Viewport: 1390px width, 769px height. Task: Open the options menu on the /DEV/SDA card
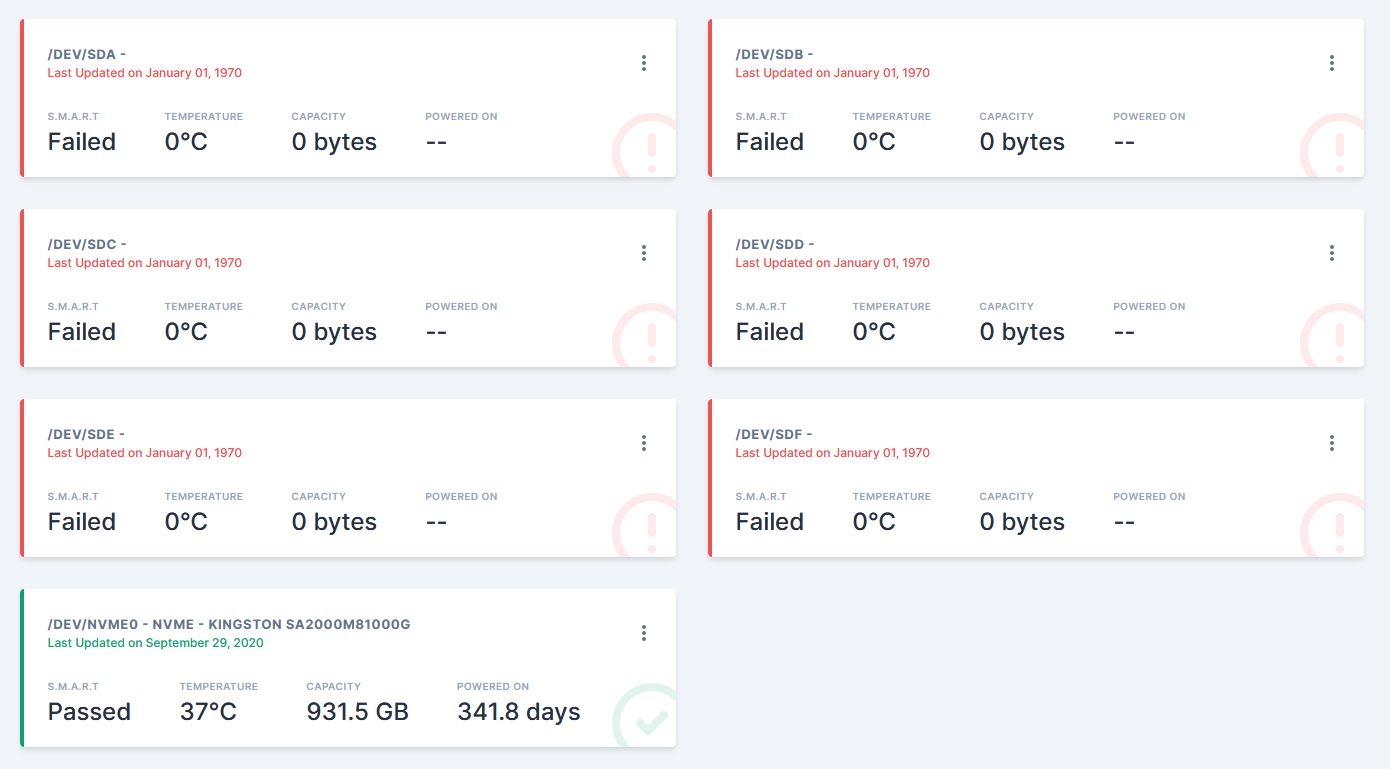(644, 62)
